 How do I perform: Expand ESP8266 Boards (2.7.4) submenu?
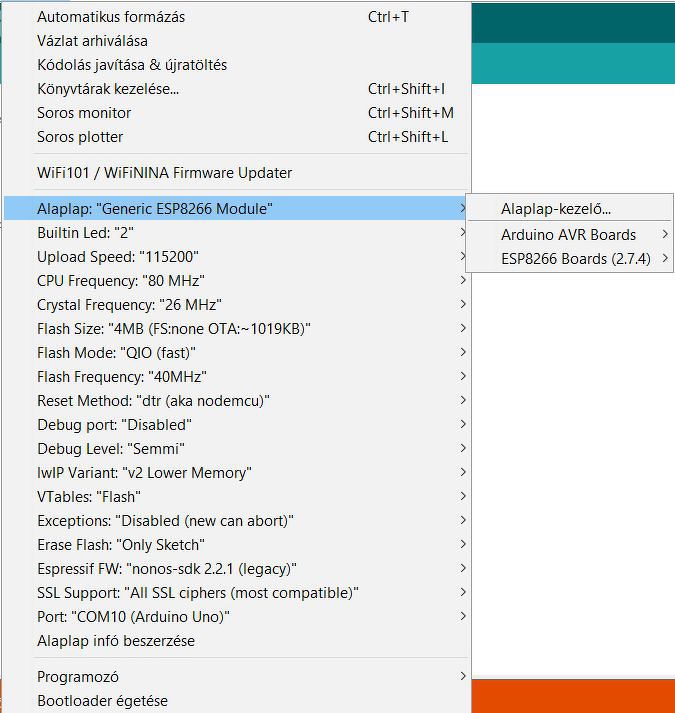(x=575, y=259)
